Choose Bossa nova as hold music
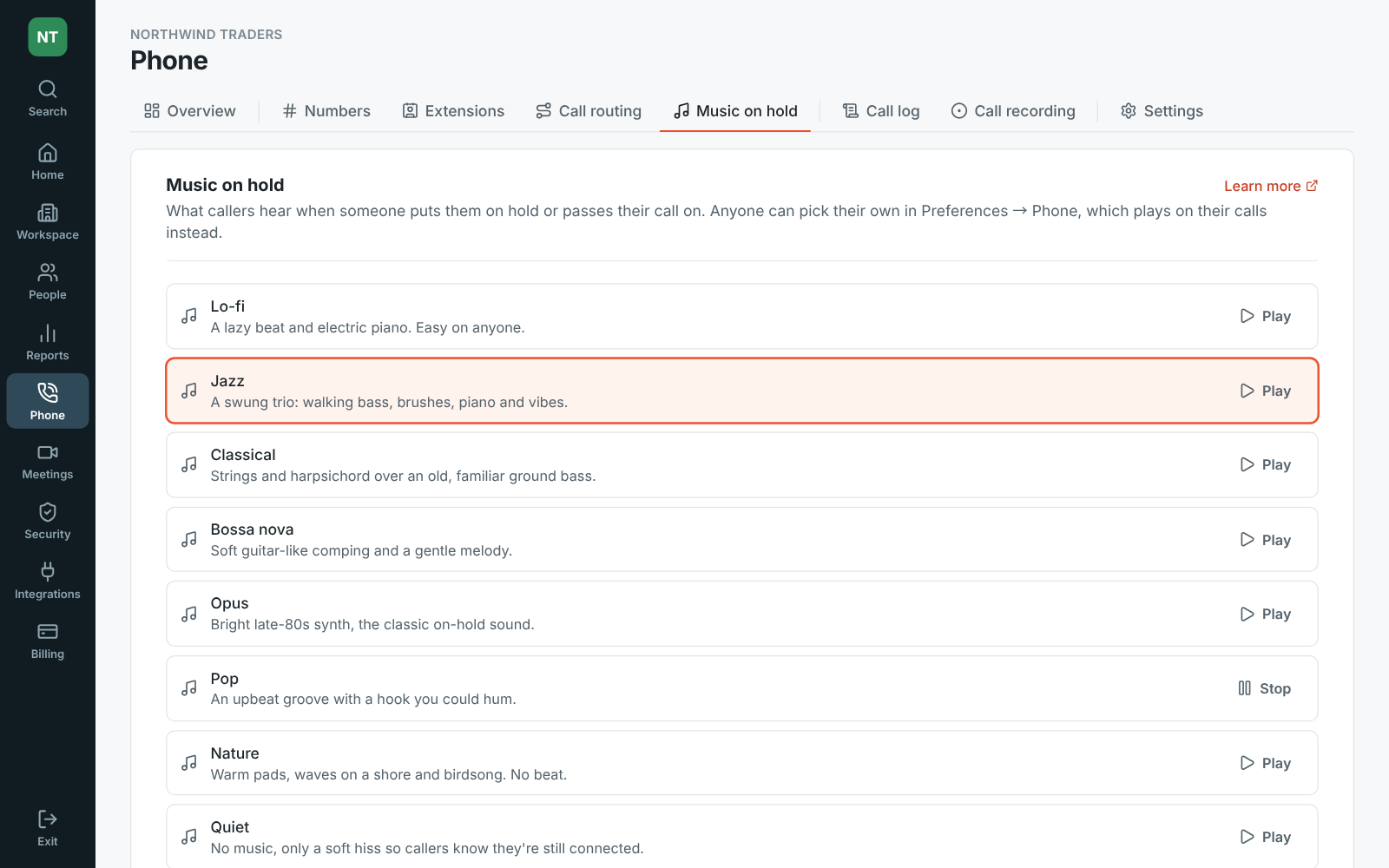Viewport: 1389px width, 868px height. [x=742, y=540]
